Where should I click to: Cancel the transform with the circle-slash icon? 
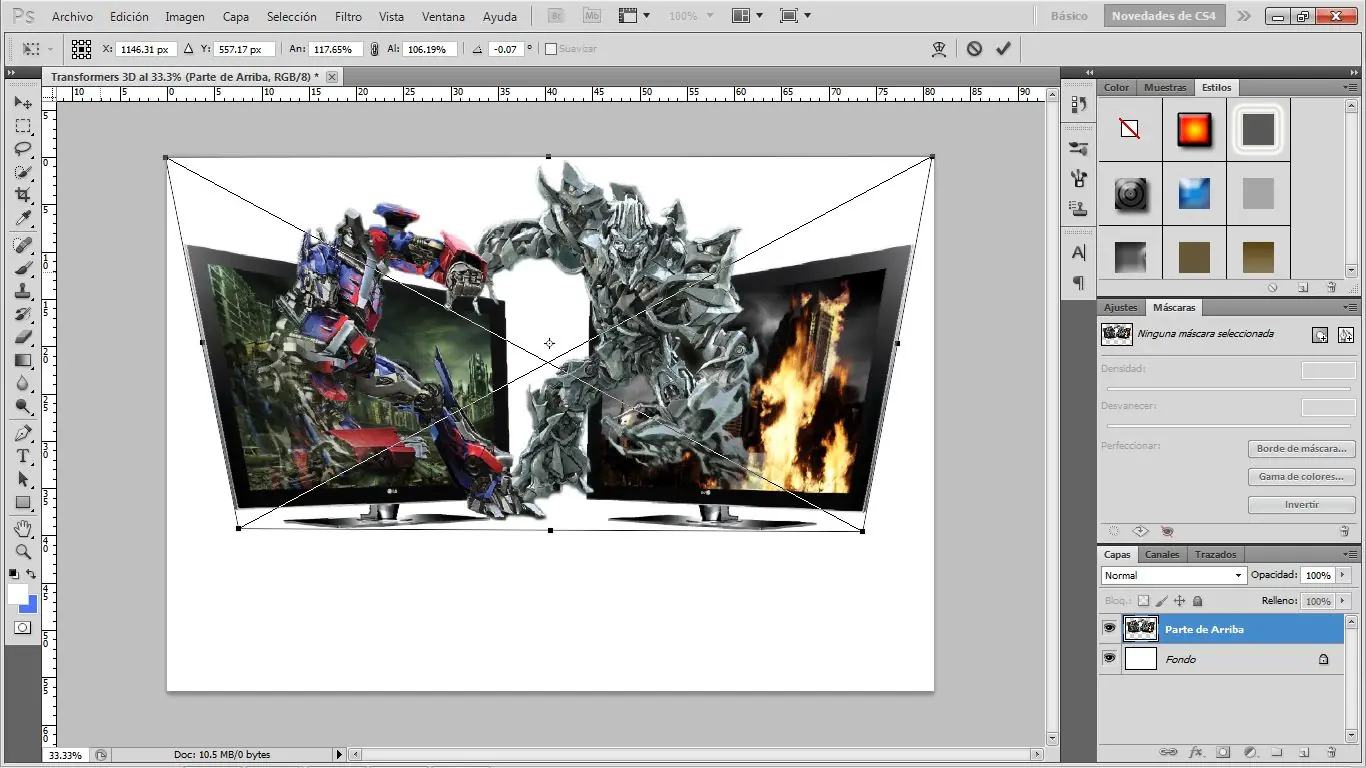[974, 48]
